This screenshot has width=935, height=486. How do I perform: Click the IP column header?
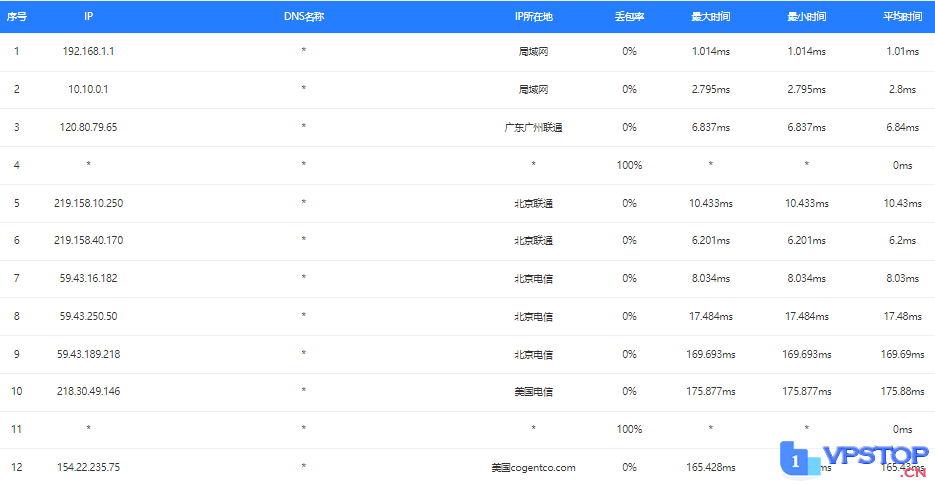click(x=88, y=17)
